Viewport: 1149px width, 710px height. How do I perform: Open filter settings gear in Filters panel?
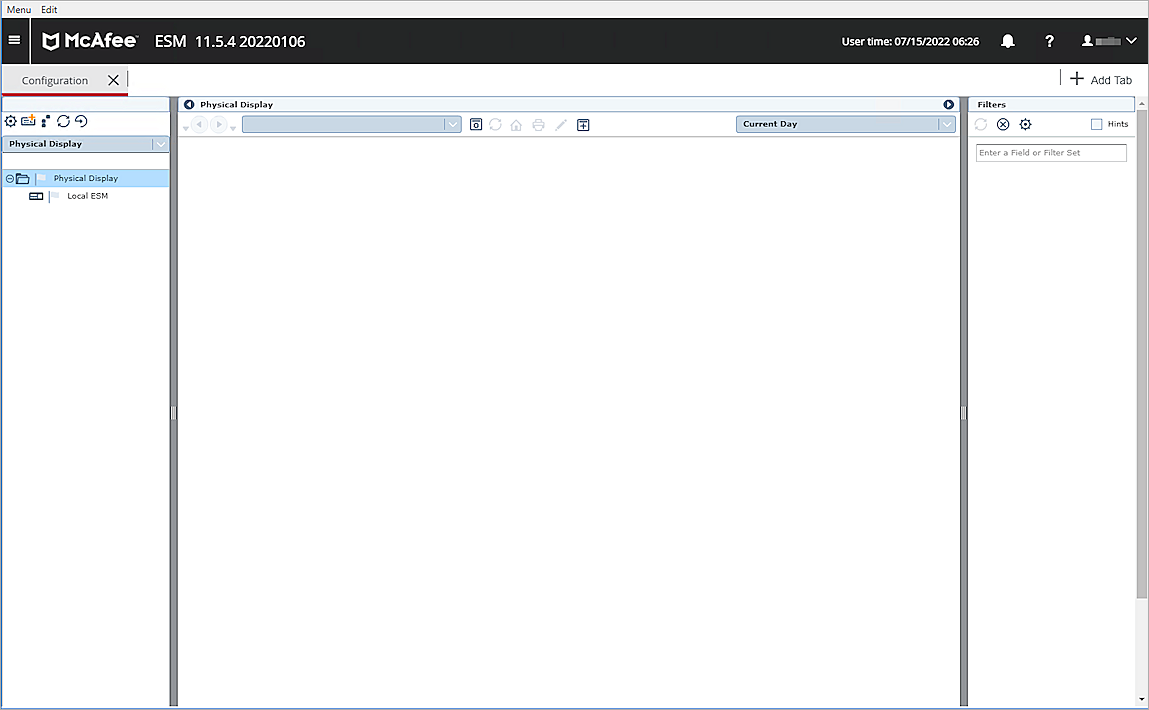[1025, 124]
